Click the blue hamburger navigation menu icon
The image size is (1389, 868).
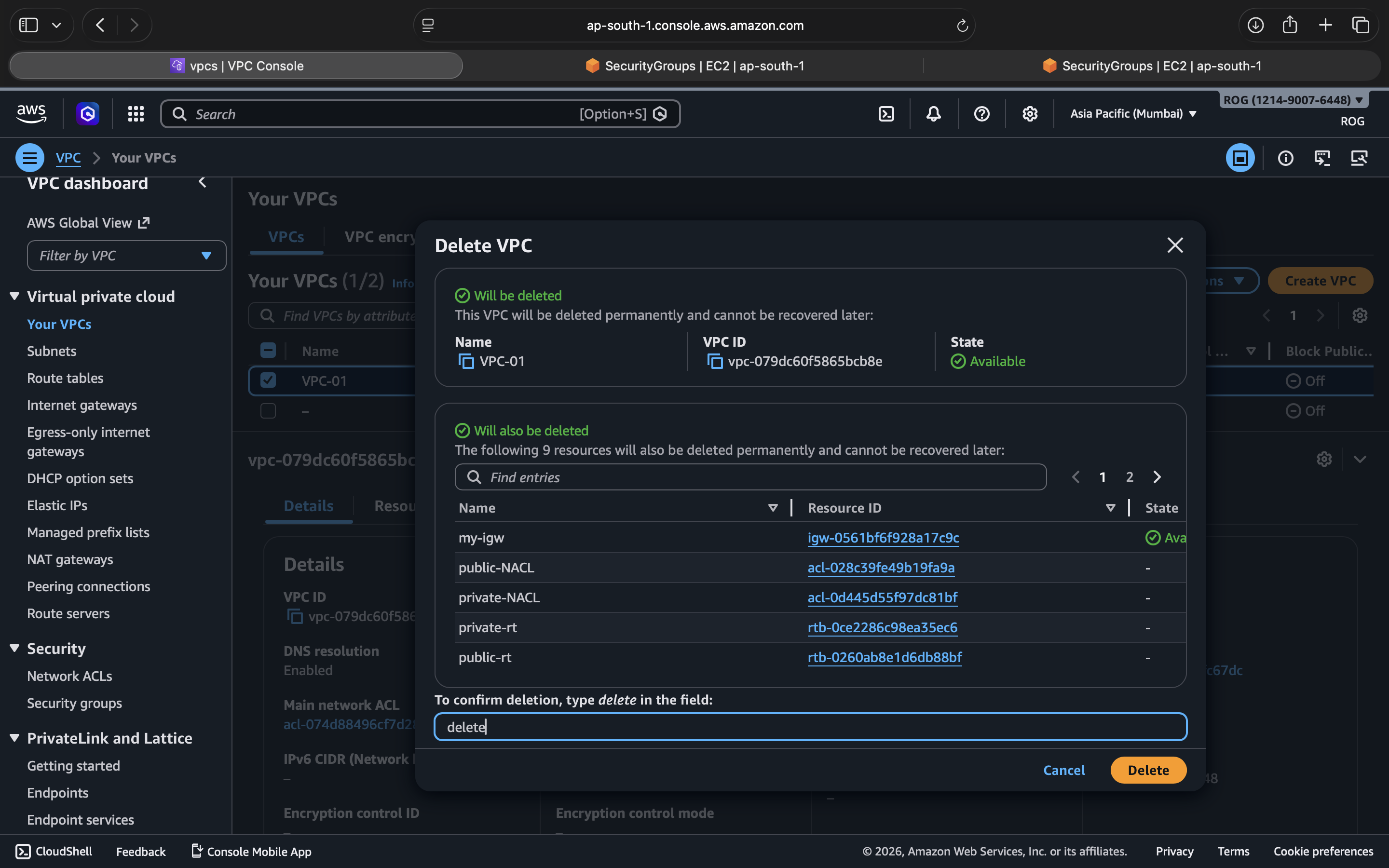click(x=30, y=158)
